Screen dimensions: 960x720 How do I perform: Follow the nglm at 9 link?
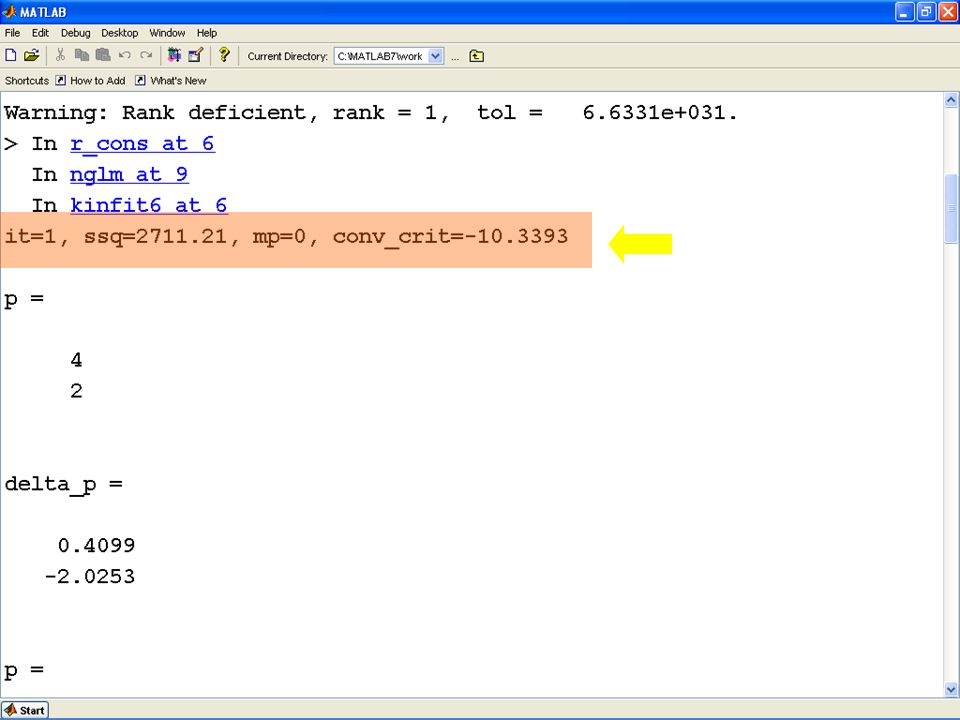pyautogui.click(x=129, y=175)
